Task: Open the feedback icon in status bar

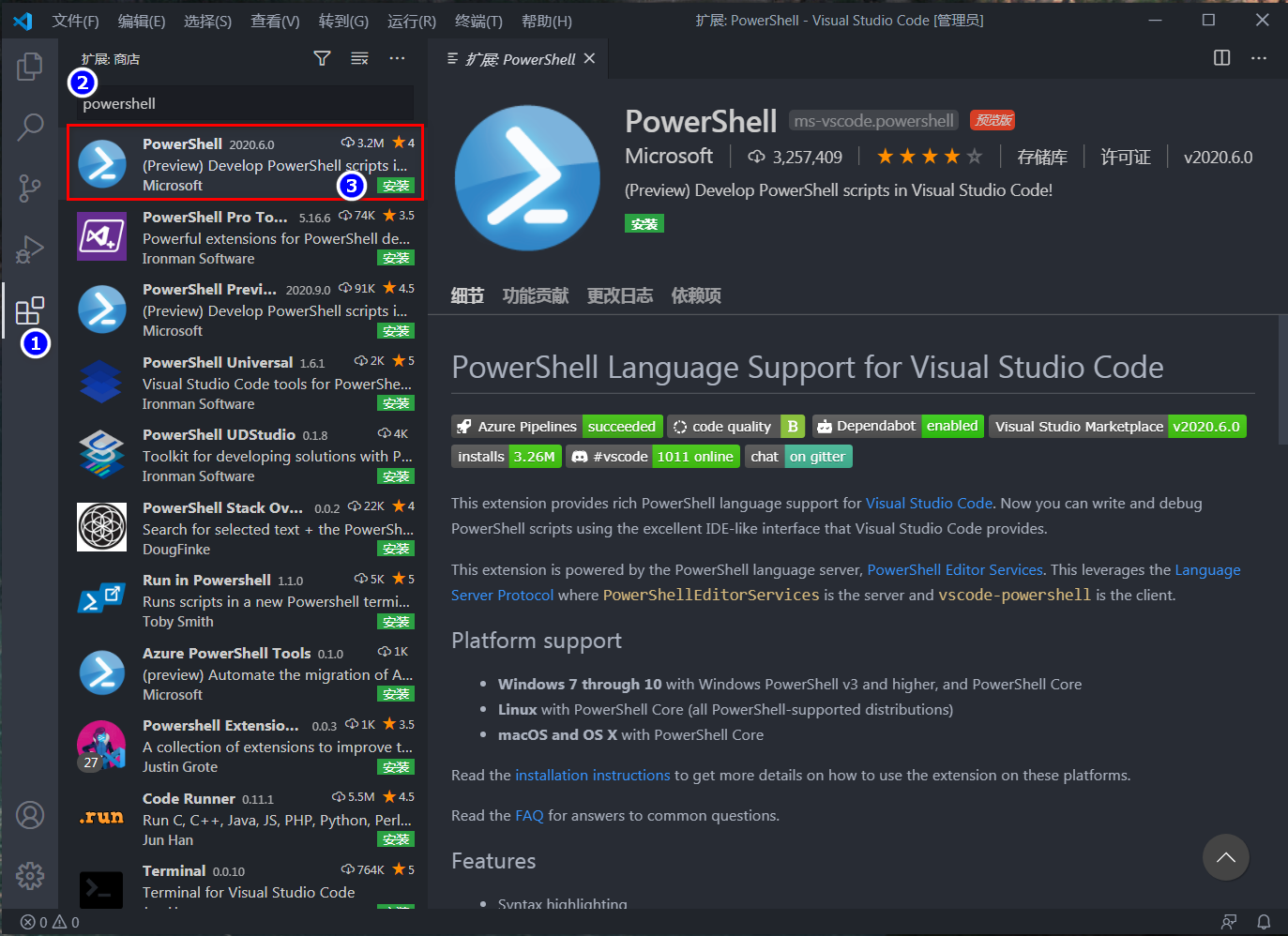Action: tap(1229, 922)
